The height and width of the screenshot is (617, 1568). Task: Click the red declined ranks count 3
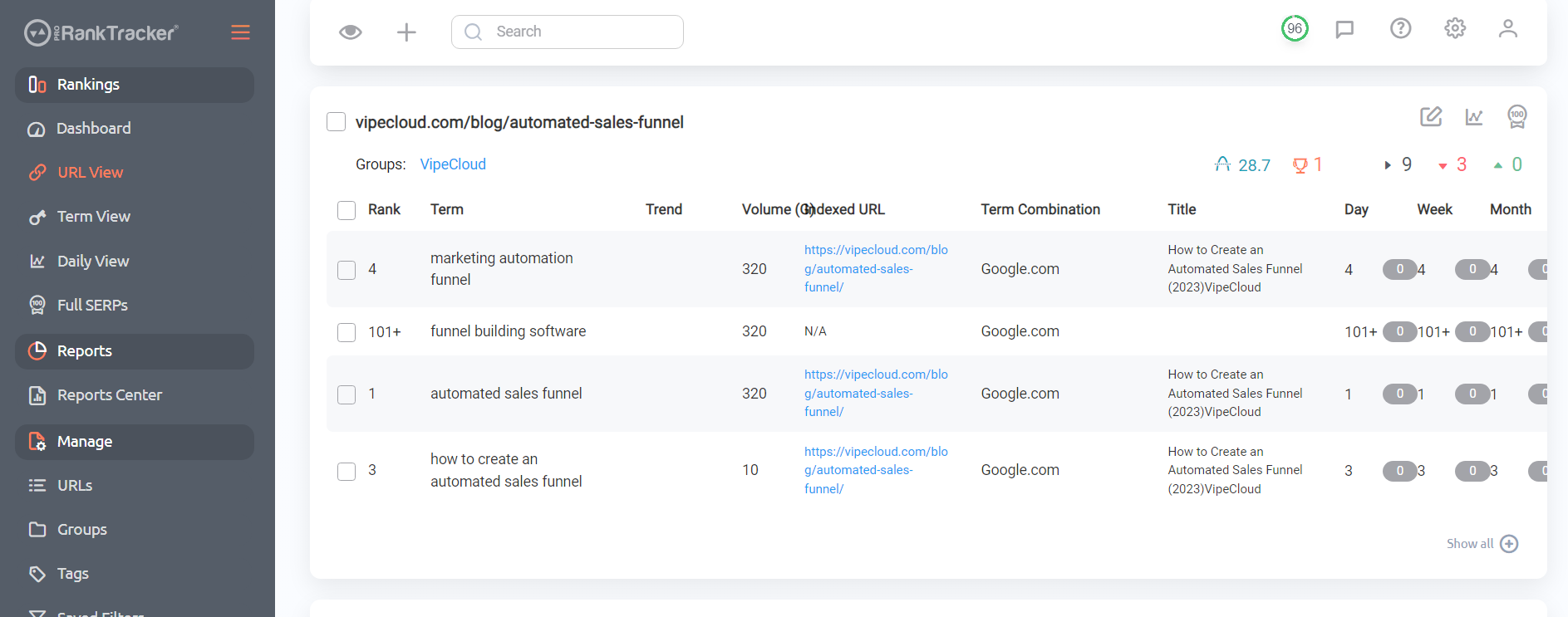coord(1452,164)
